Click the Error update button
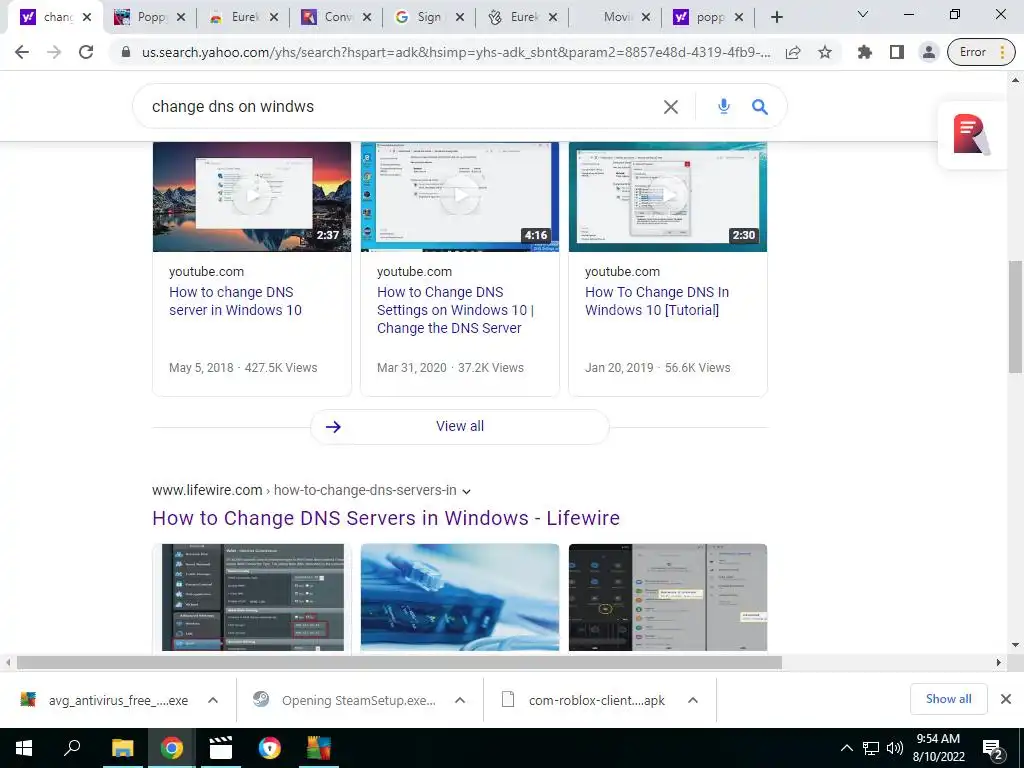The width and height of the screenshot is (1024, 768). [981, 52]
